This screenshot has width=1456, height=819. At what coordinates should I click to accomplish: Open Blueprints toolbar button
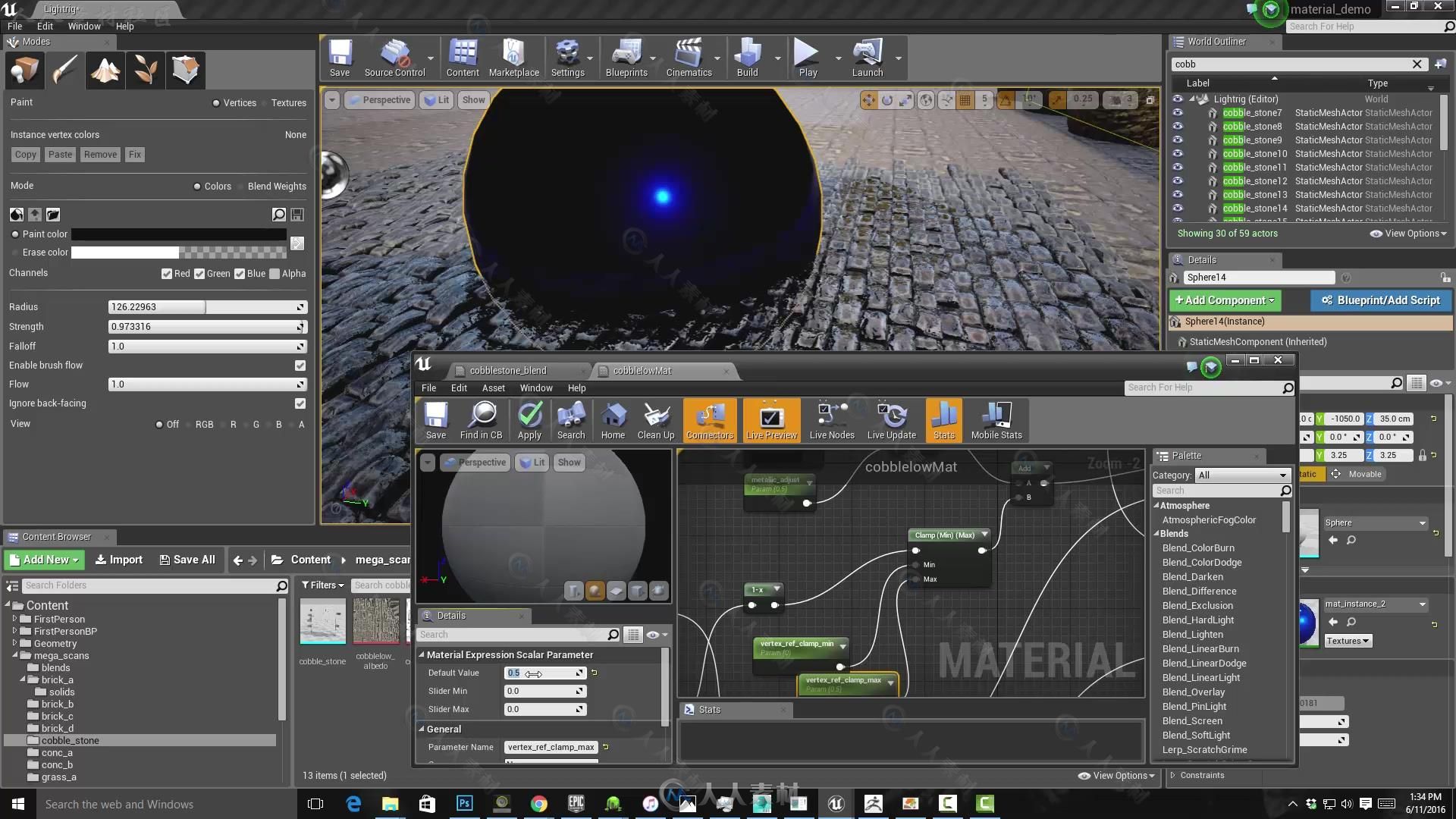click(x=626, y=58)
